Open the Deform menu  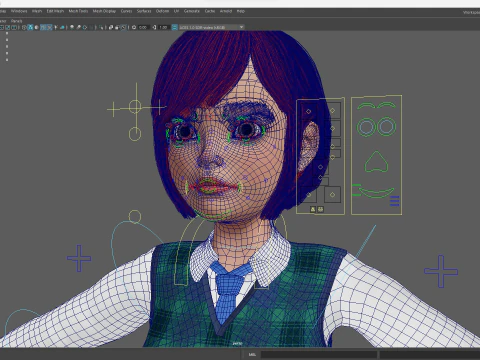[x=162, y=11]
